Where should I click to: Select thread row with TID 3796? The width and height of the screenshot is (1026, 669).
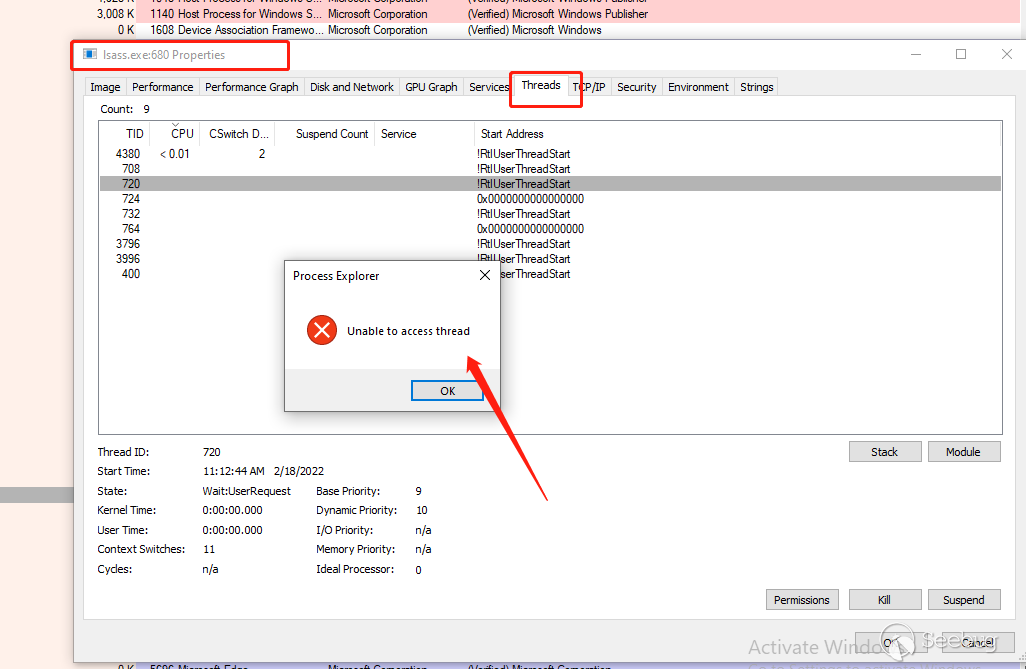pyautogui.click(x=550, y=244)
